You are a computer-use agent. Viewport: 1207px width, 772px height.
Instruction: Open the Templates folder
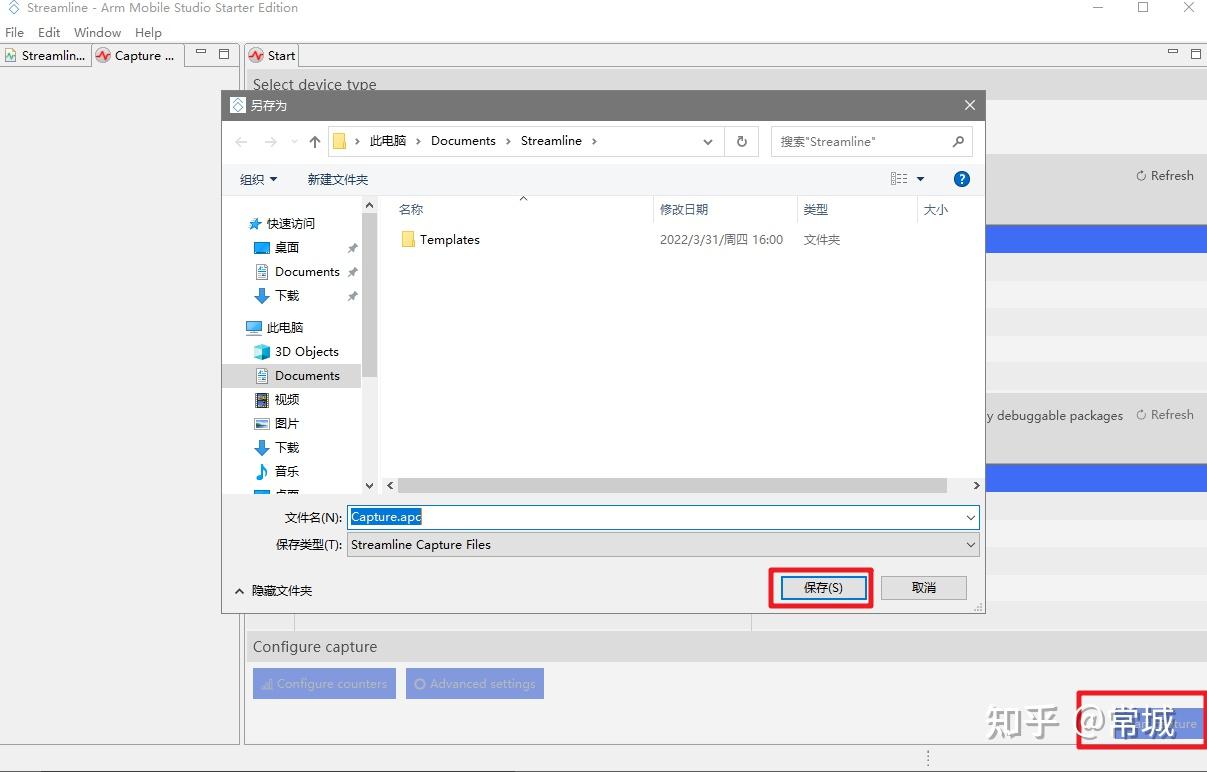pos(449,239)
